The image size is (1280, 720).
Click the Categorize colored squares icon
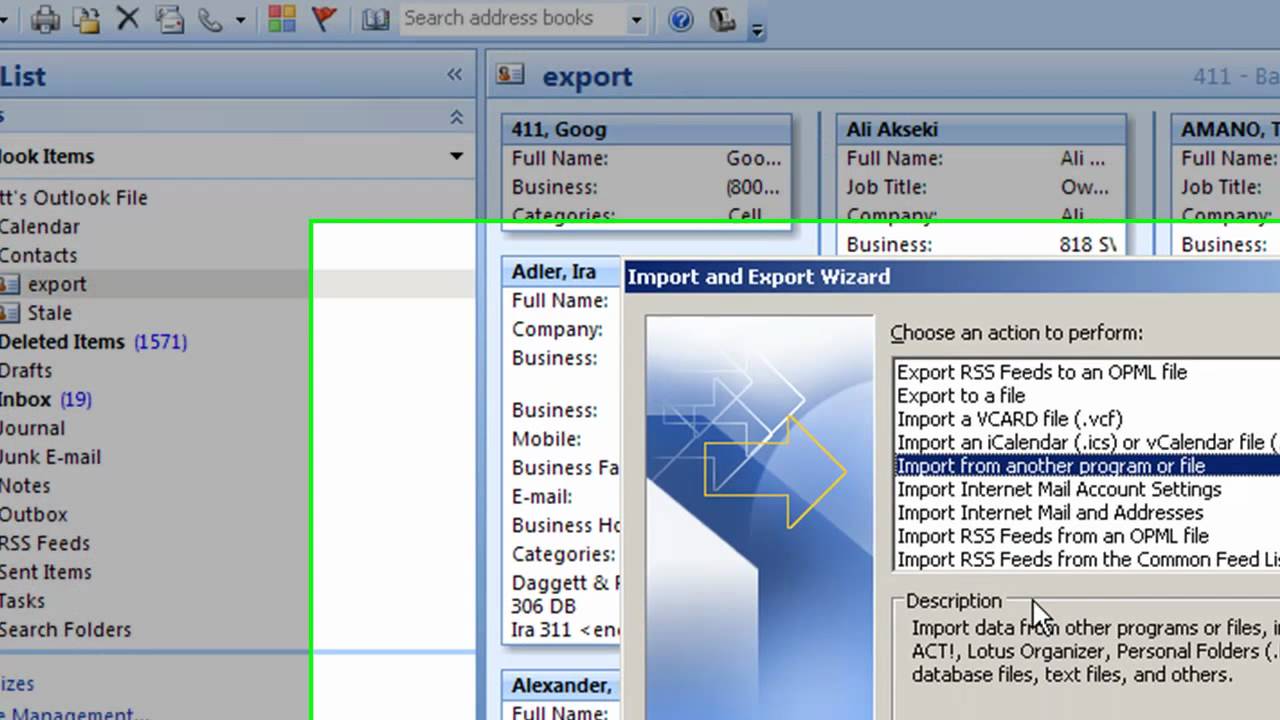283,18
